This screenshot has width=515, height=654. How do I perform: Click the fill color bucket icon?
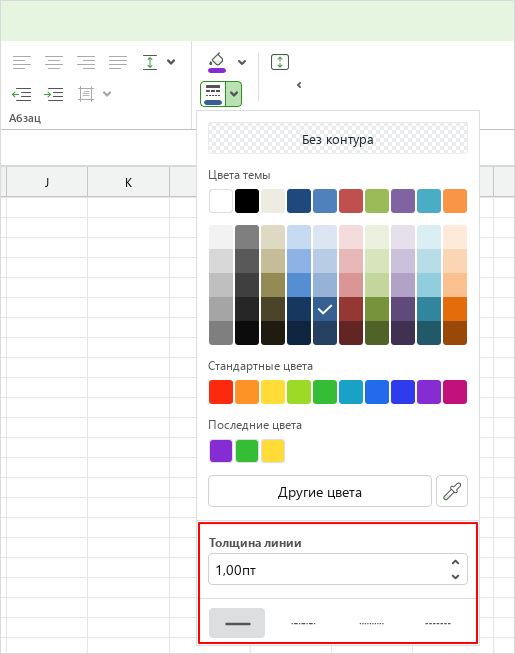217,62
